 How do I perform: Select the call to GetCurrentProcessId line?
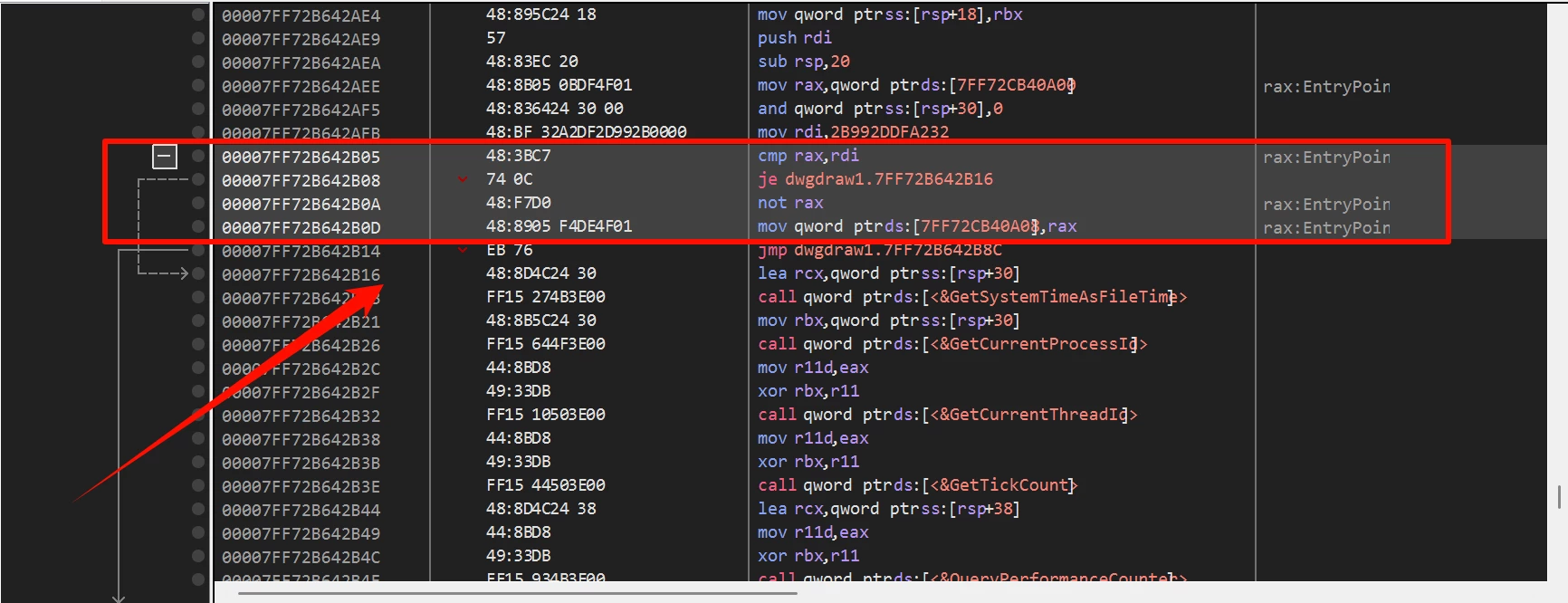click(951, 344)
